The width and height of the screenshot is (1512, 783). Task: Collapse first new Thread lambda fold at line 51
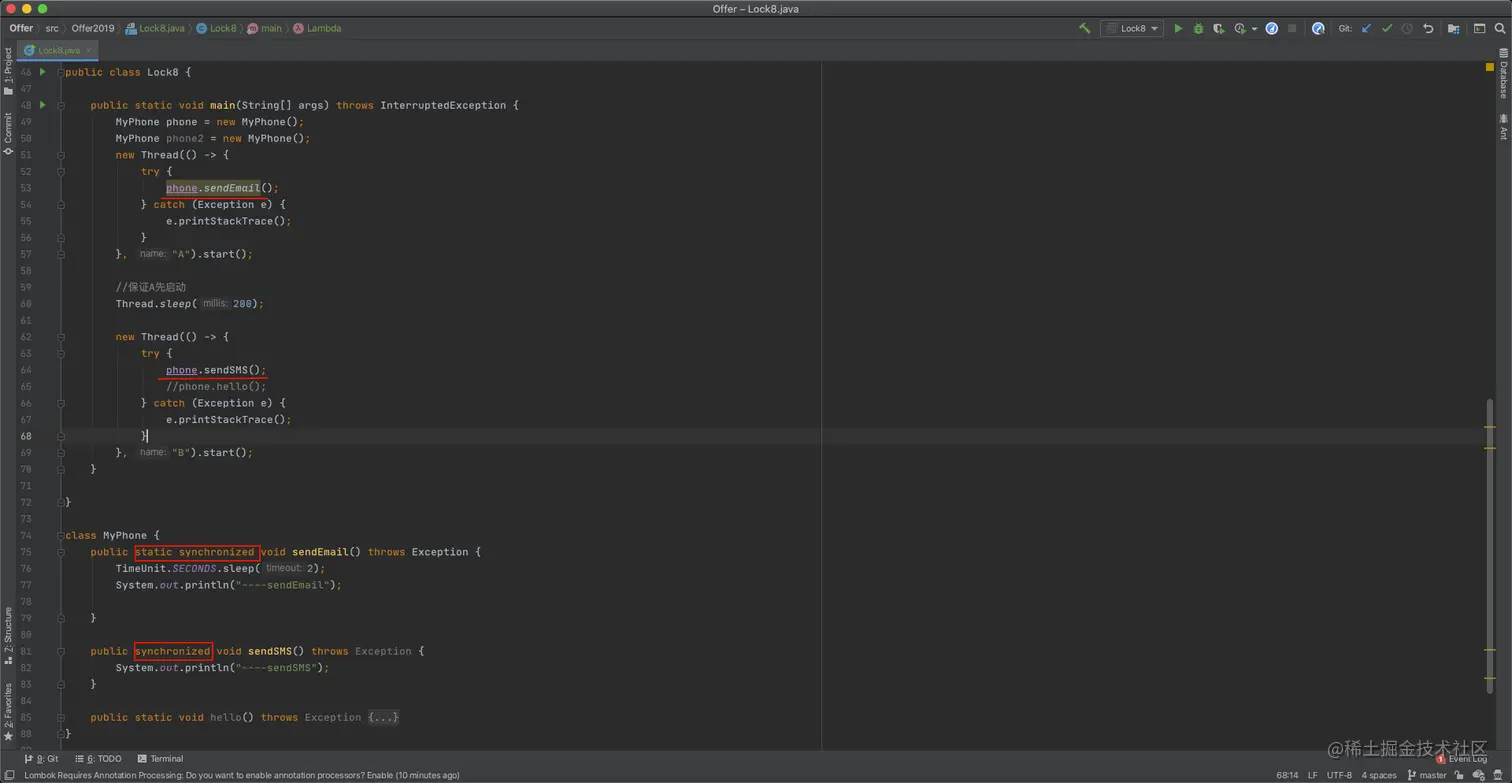tap(61, 155)
